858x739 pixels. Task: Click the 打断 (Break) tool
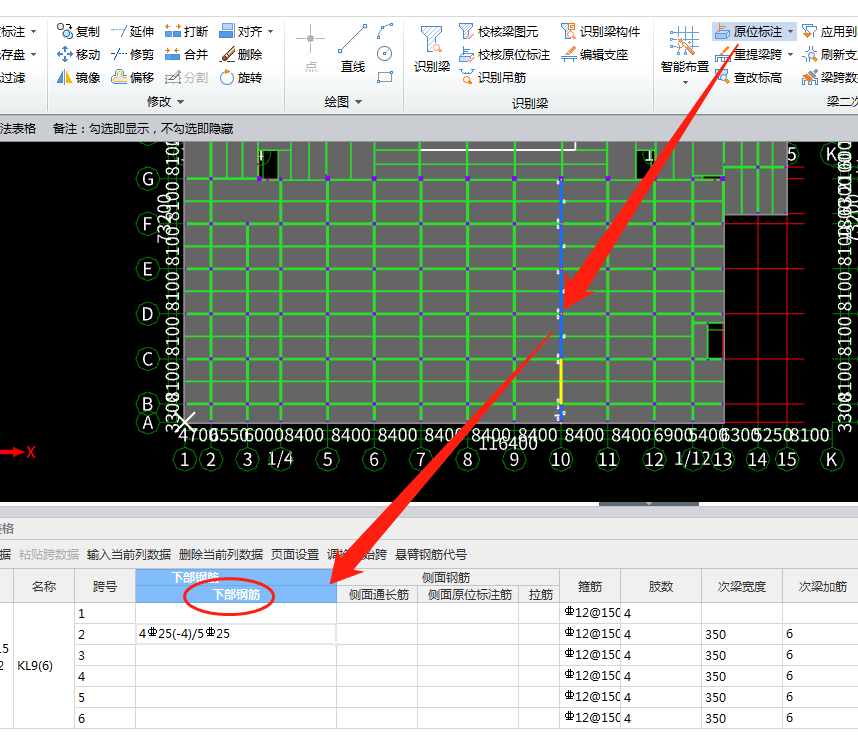(186, 31)
